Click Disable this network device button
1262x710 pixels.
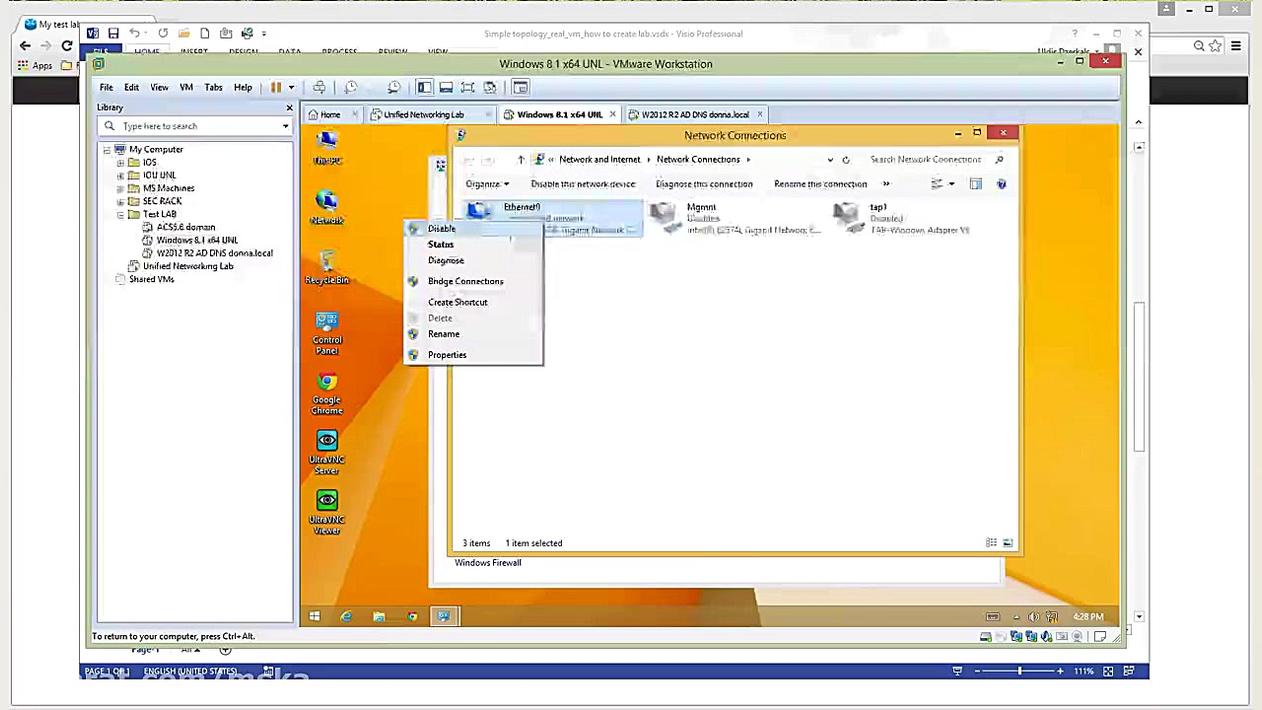583,184
